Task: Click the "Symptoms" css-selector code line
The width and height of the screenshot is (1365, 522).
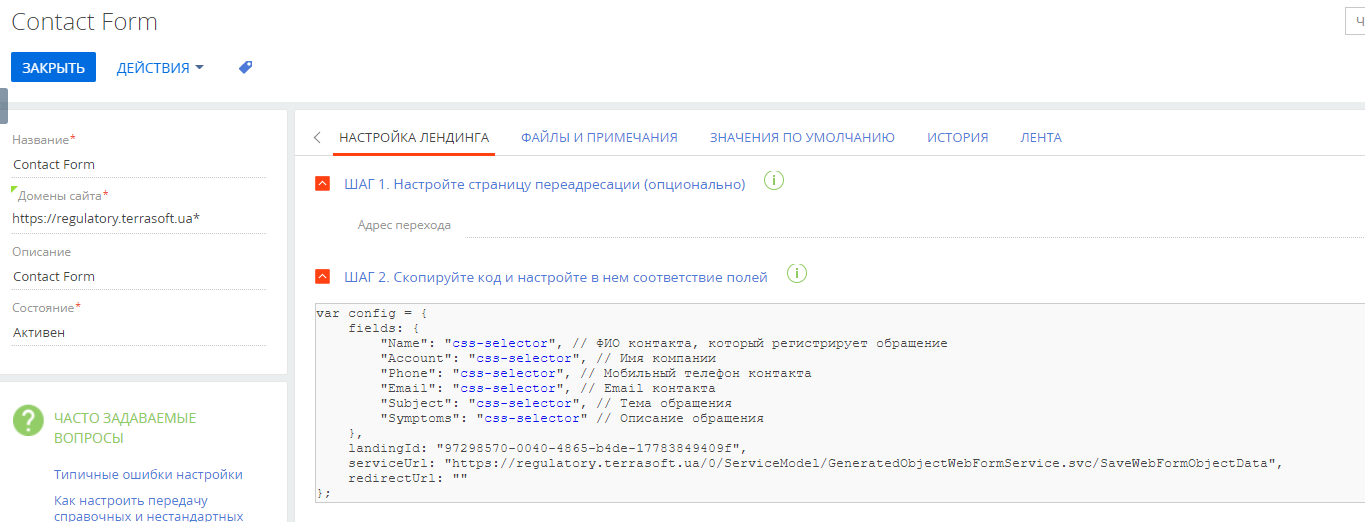Action: pos(572,418)
